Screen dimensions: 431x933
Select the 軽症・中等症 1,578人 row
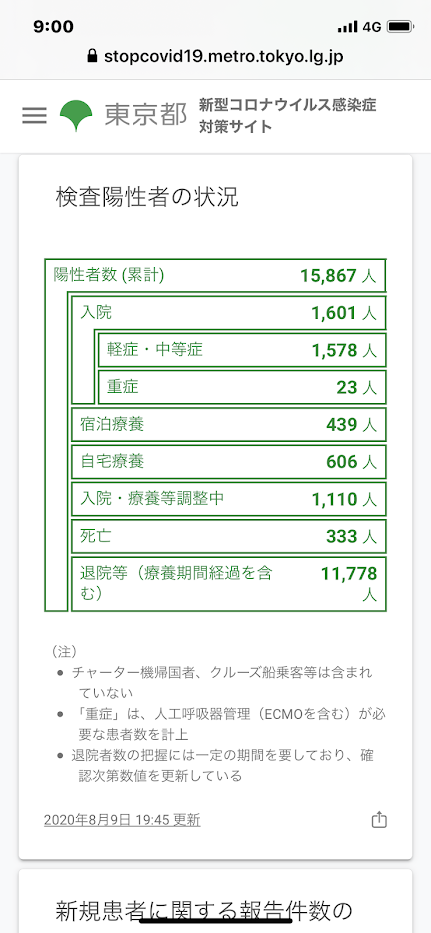(x=242, y=350)
